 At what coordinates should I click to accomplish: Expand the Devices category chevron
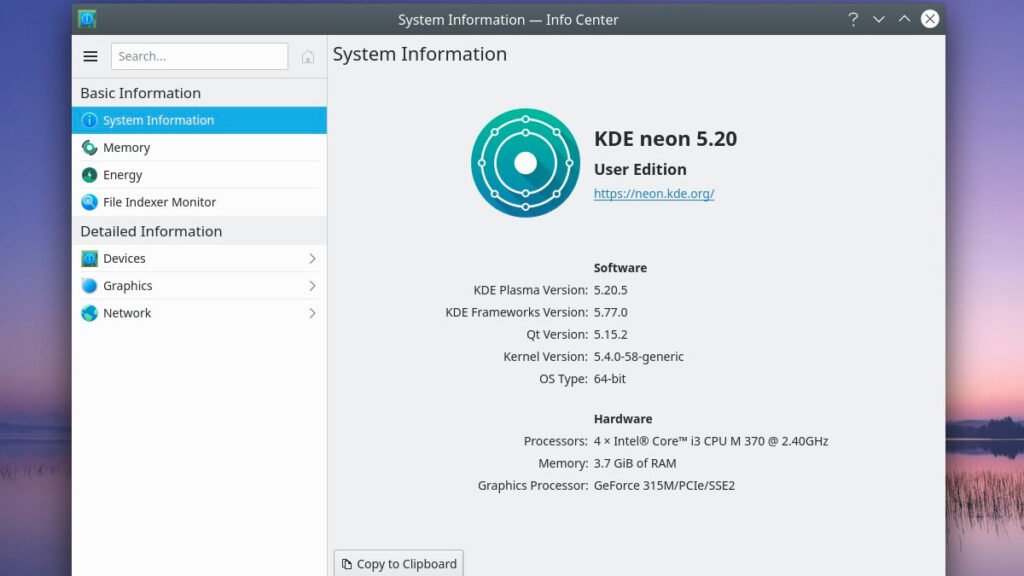312,259
